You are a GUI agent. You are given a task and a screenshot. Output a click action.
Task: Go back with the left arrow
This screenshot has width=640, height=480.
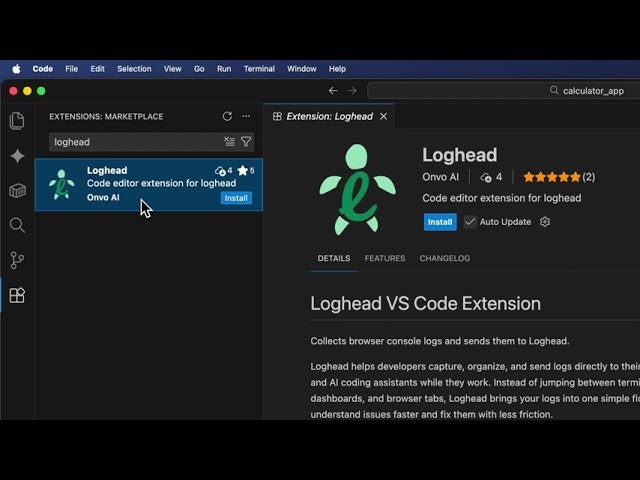tap(333, 91)
